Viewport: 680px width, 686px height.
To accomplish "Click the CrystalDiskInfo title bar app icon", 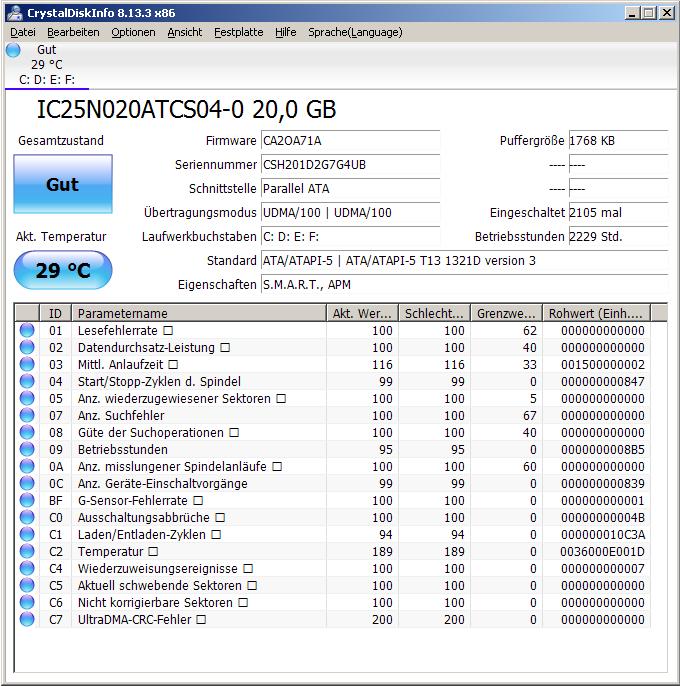I will [15, 13].
